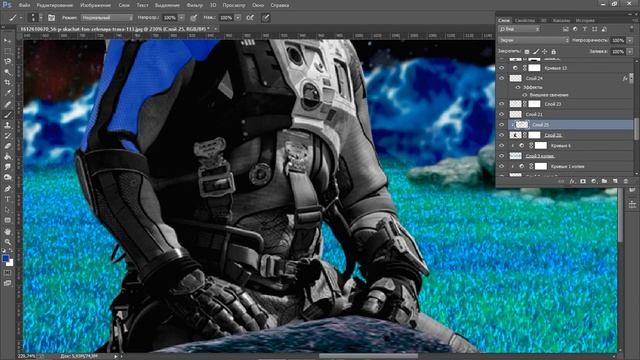Select the Zoom tool
Image resolution: width=640 pixels, height=360 pixels.
click(7, 242)
